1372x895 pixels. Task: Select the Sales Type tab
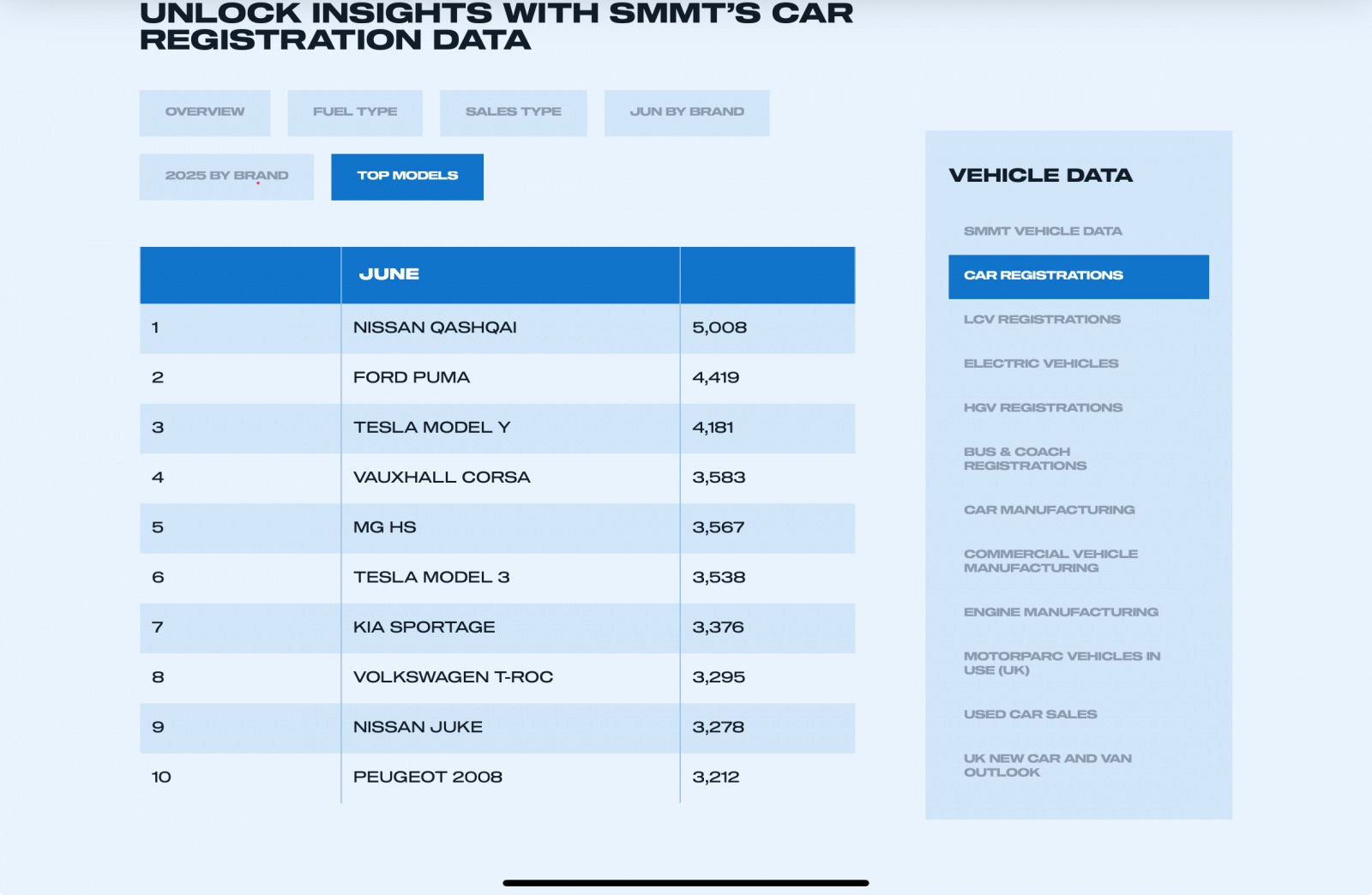pyautogui.click(x=514, y=112)
